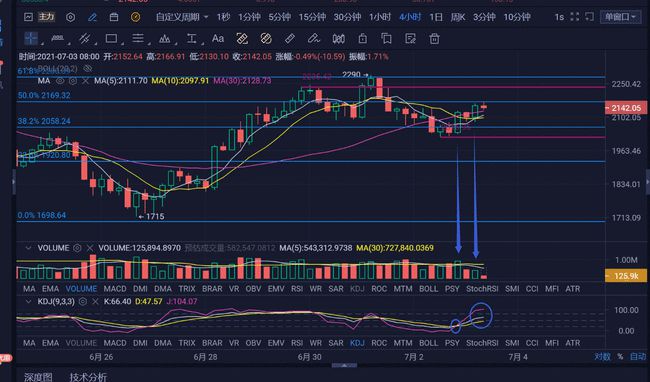Click the 1s refresh interval
This screenshot has height=382, width=650.
click(x=559, y=17)
